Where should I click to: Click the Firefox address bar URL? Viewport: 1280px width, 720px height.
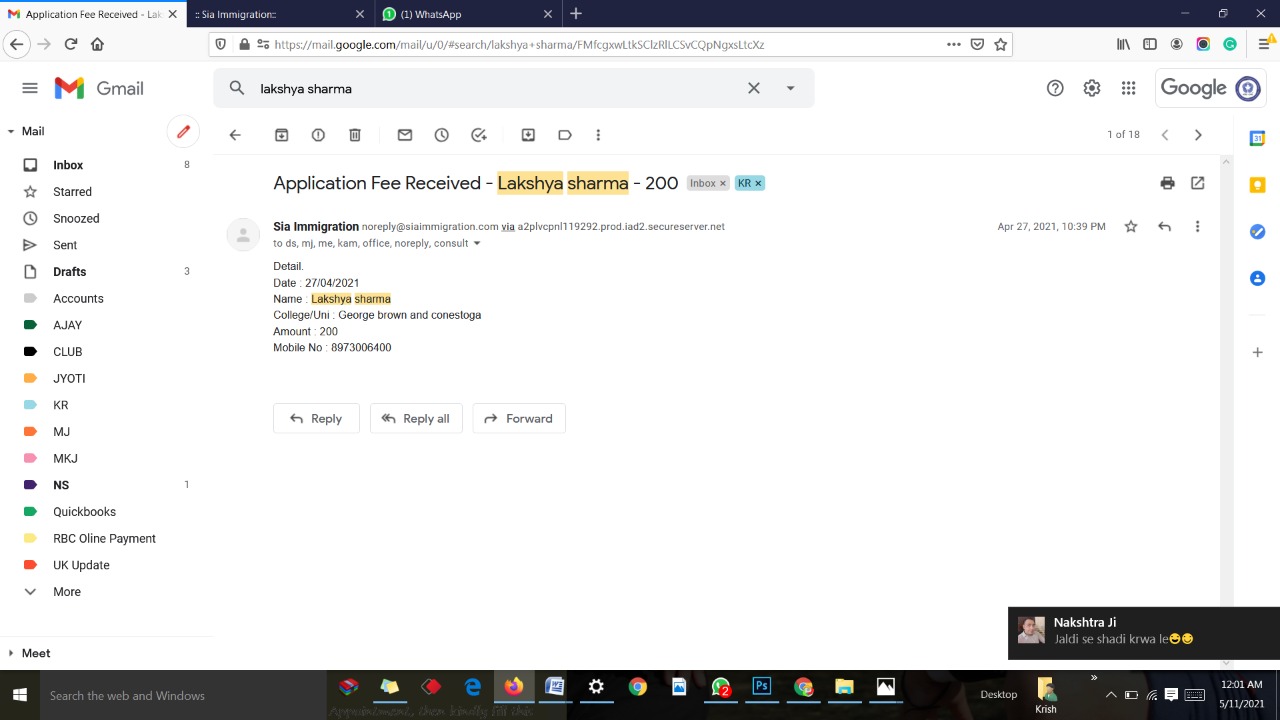[x=519, y=44]
